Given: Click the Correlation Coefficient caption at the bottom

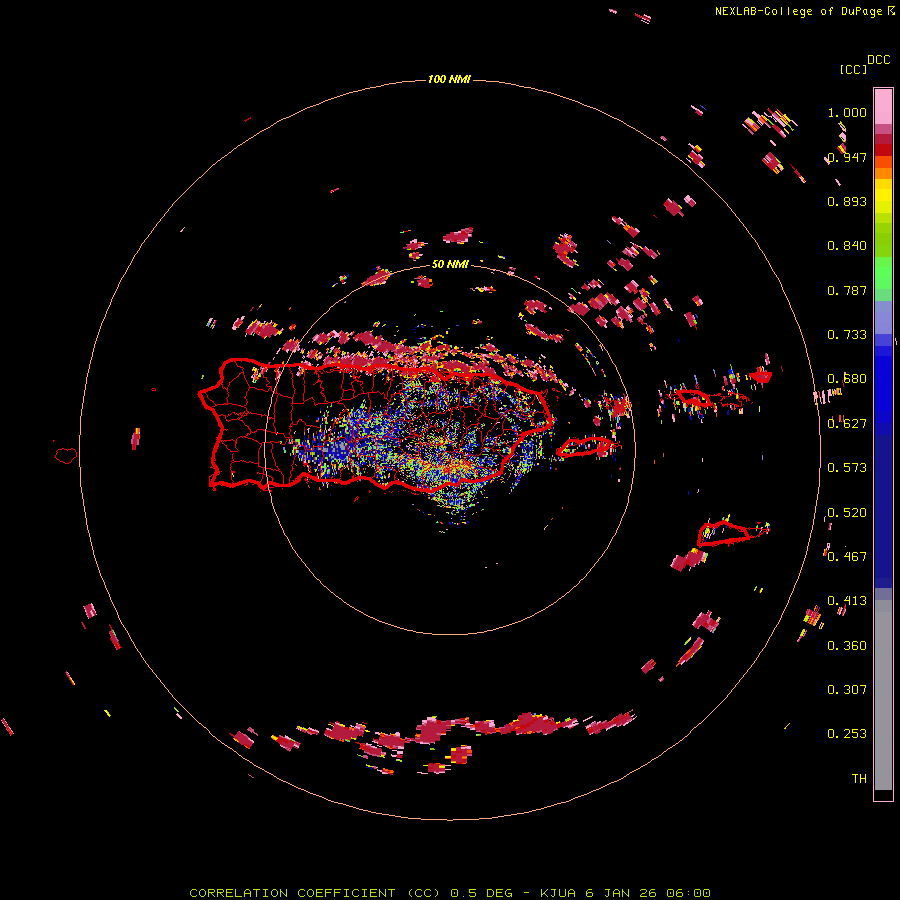Looking at the screenshot, I should pos(450,893).
